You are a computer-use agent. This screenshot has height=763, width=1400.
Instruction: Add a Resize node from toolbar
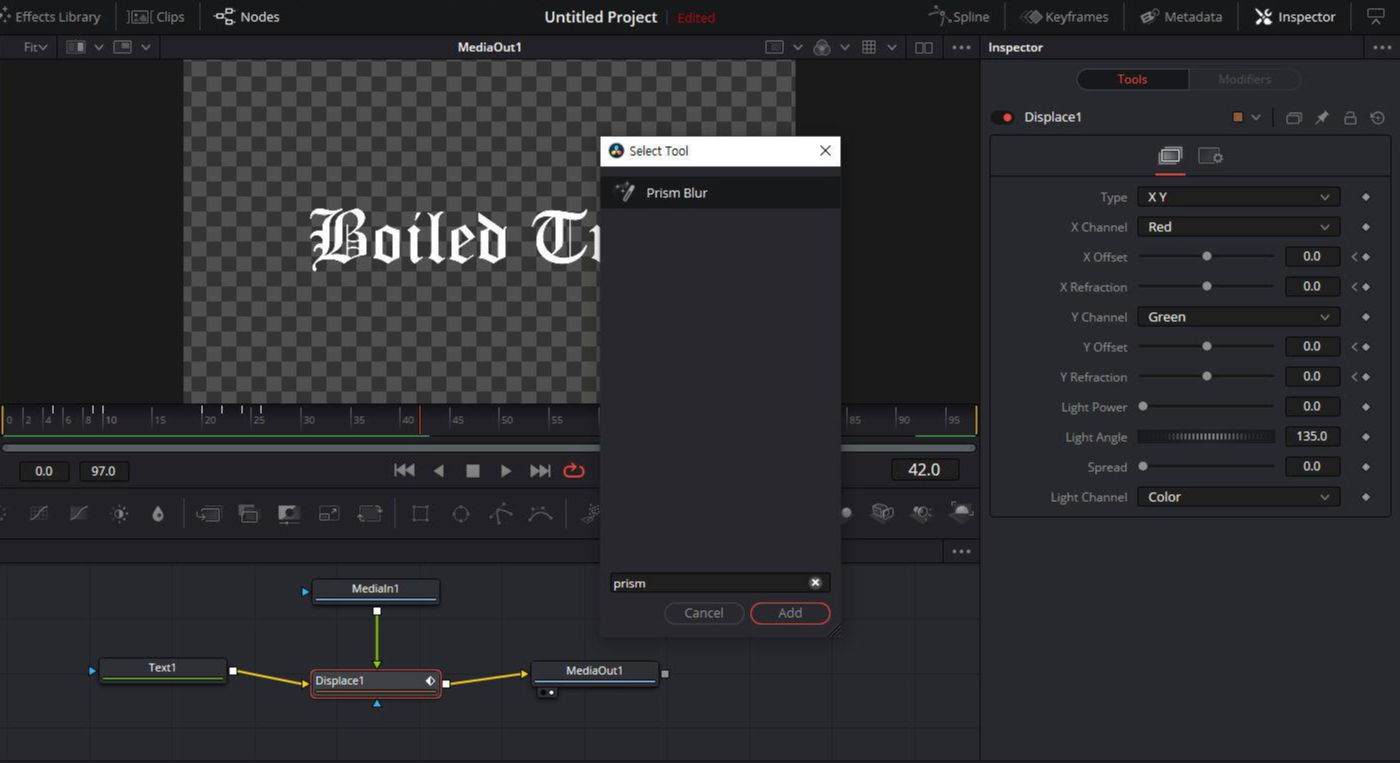click(x=329, y=514)
